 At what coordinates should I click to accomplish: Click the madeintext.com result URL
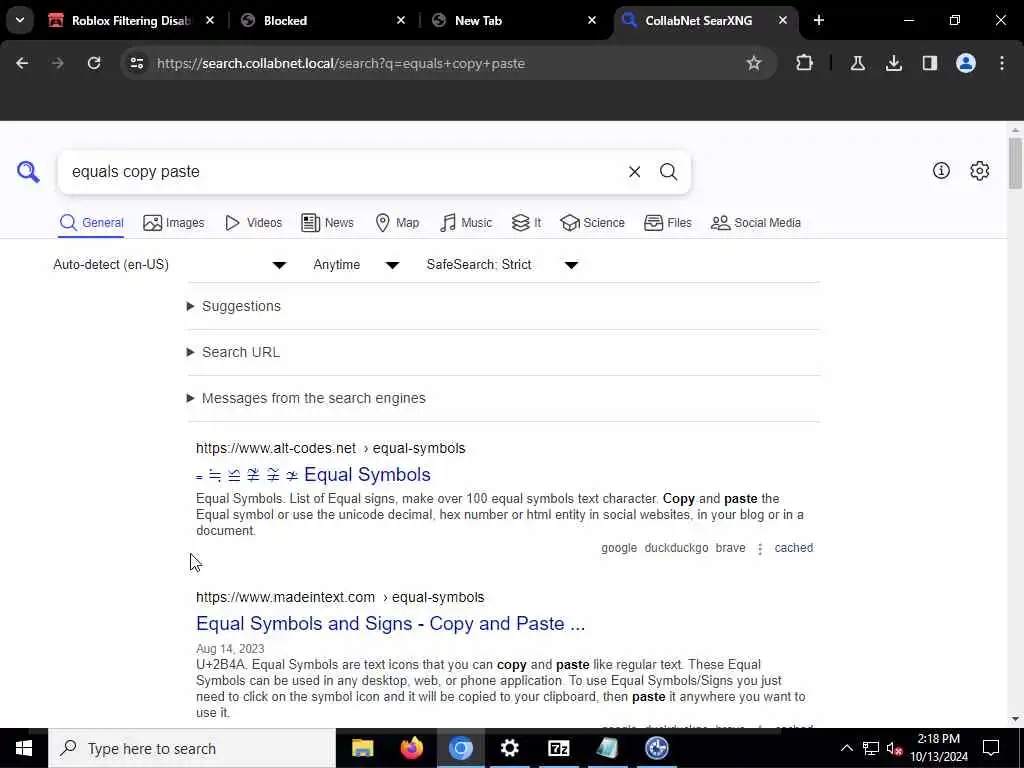pos(340,598)
